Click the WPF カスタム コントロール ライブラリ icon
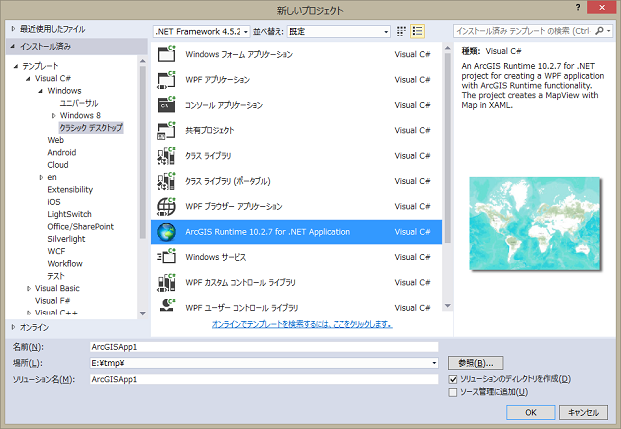The image size is (621, 429). tap(166, 282)
